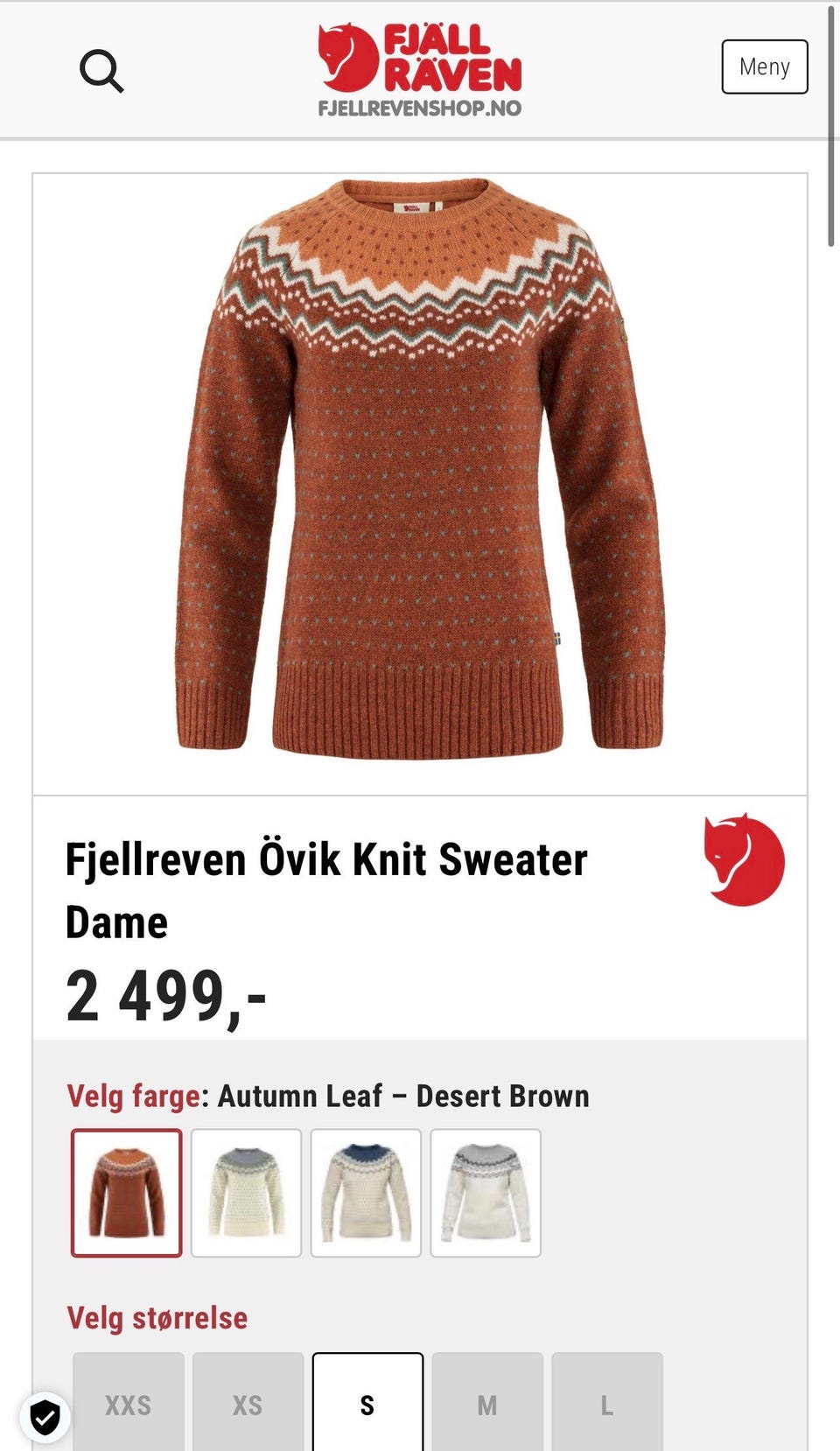
Task: Select the grey patterned sweater color swatch
Action: (486, 1193)
